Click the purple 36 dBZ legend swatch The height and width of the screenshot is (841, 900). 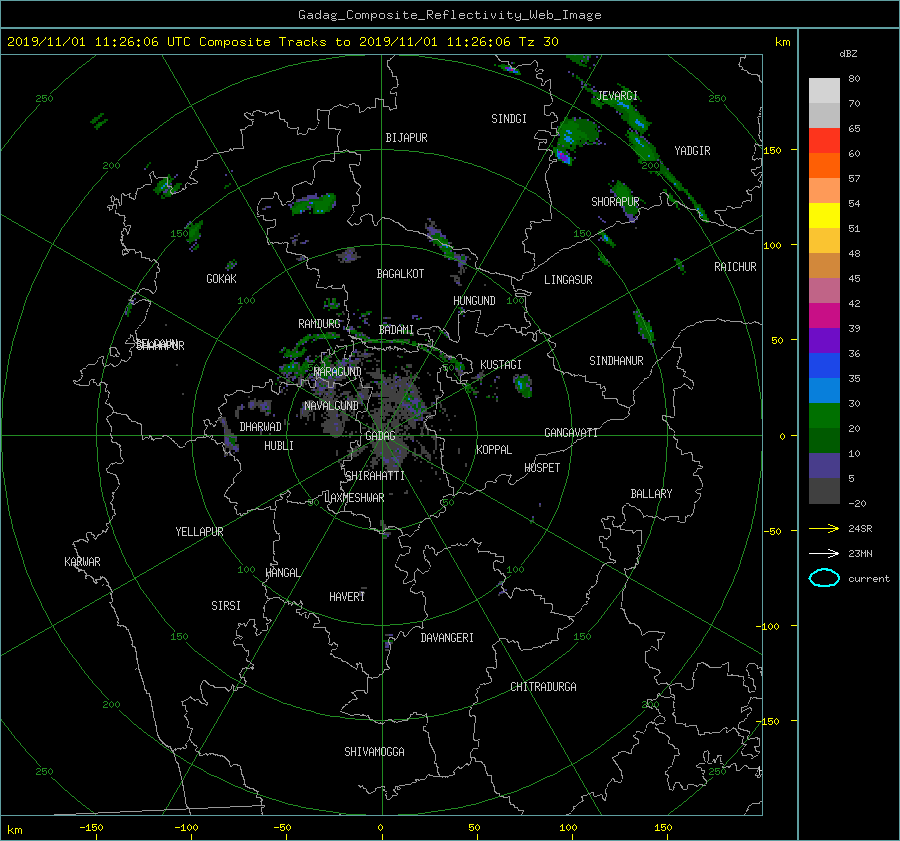click(x=824, y=341)
